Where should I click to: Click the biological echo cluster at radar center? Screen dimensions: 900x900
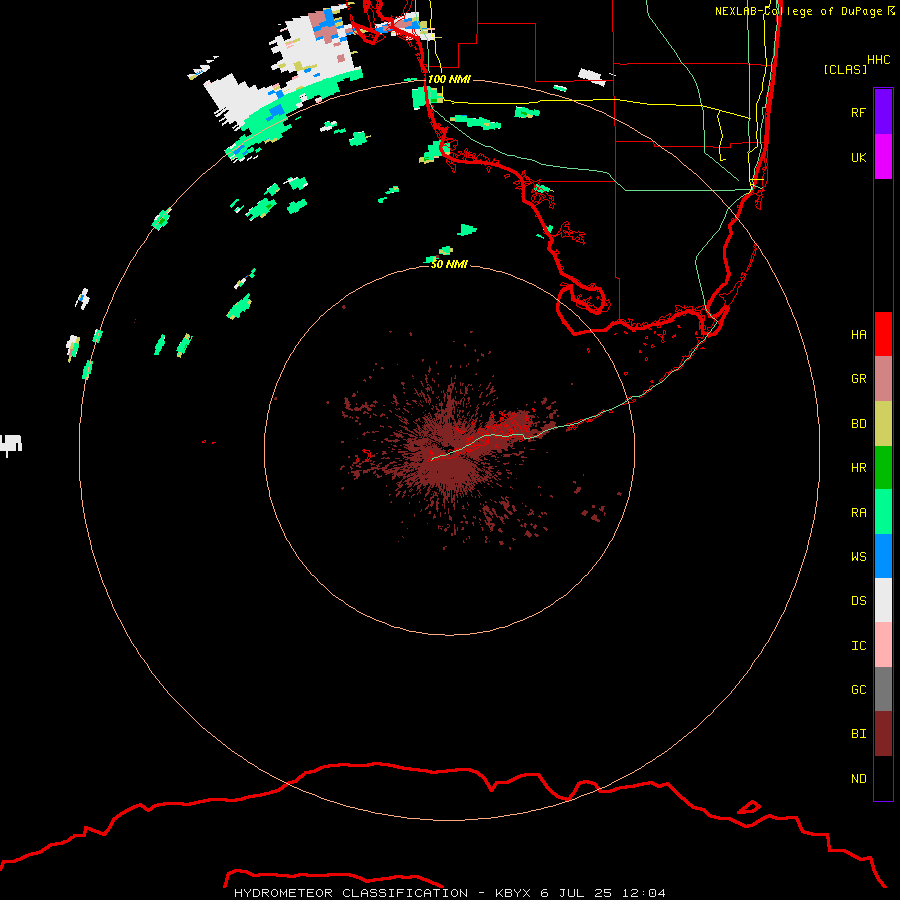[x=448, y=453]
